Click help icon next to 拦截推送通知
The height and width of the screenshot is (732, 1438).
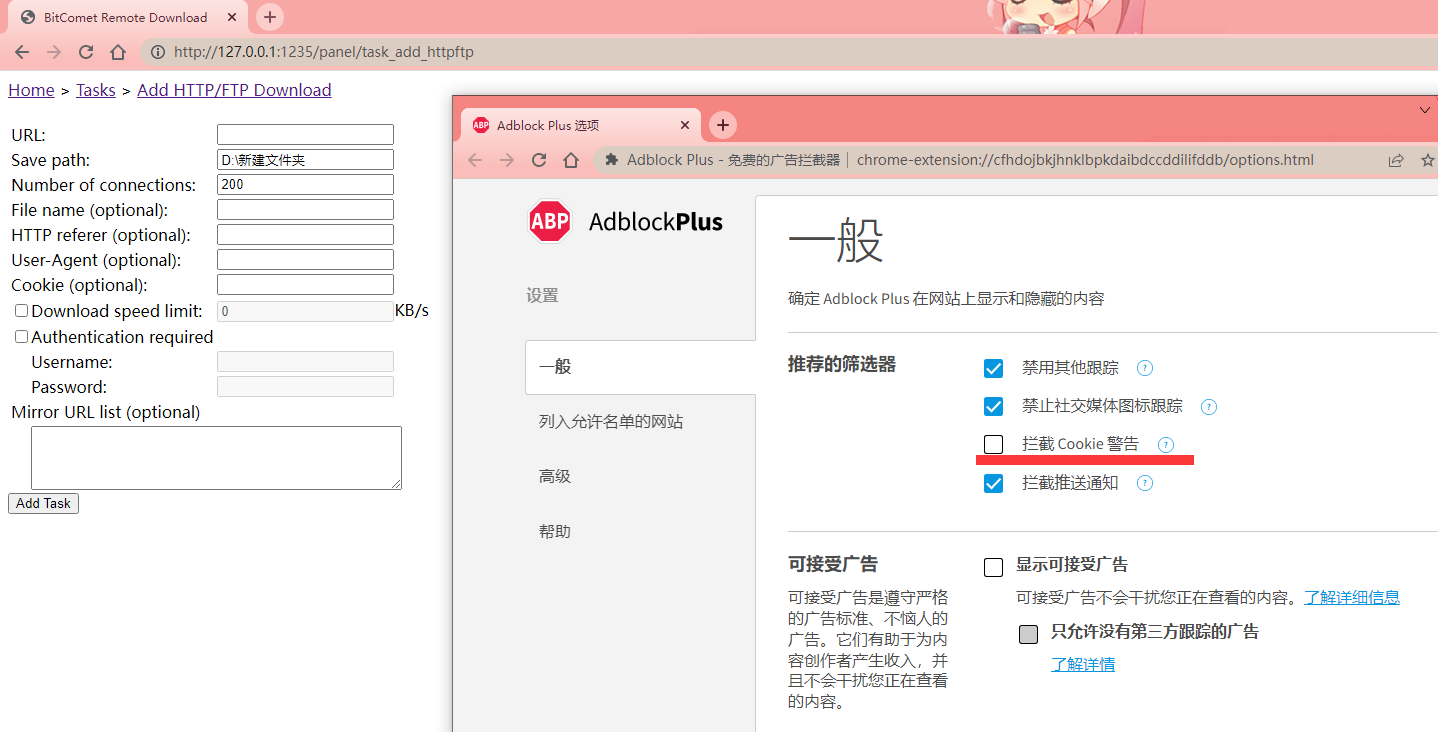click(x=1145, y=483)
